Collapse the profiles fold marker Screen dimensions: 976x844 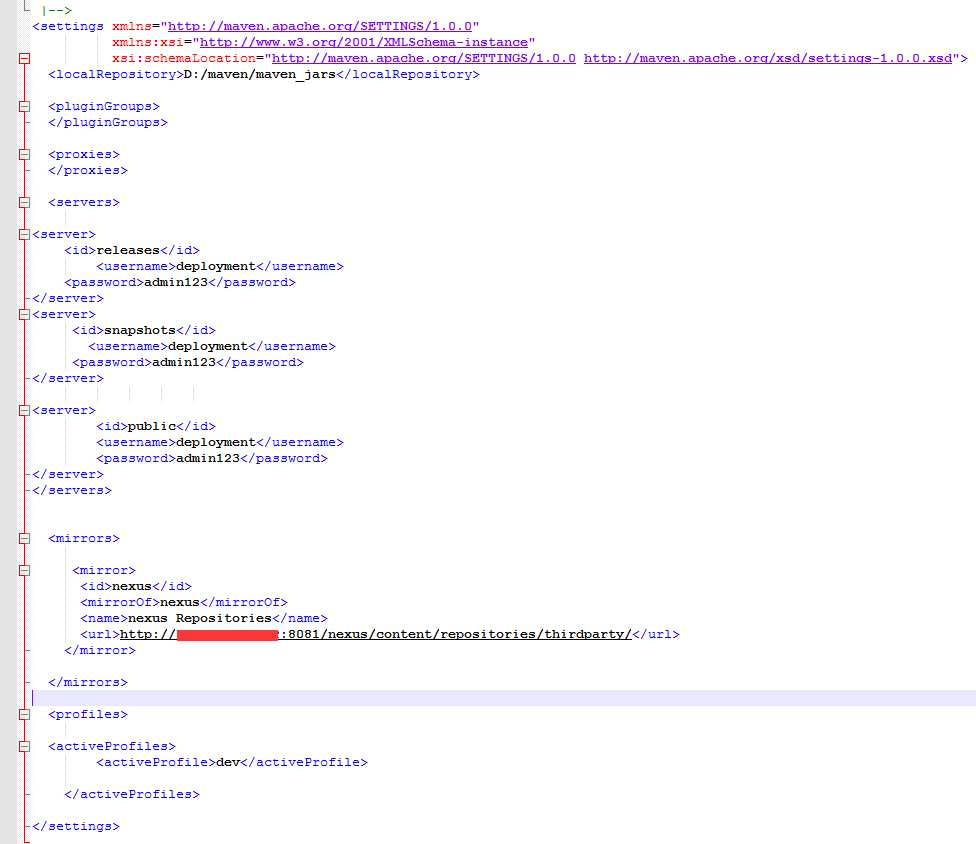point(24,715)
